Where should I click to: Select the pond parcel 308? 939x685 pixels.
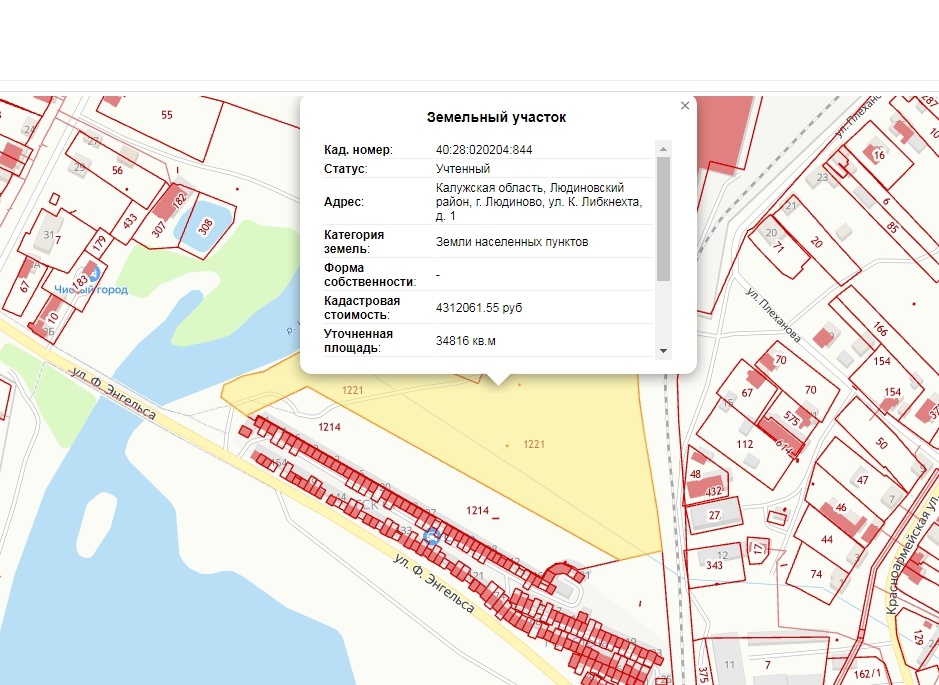point(205,228)
